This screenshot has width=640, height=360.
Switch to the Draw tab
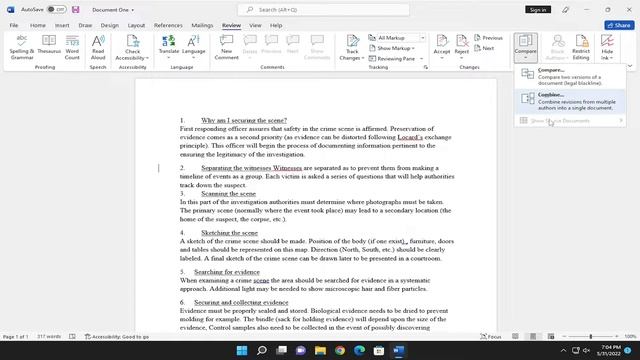click(x=85, y=25)
